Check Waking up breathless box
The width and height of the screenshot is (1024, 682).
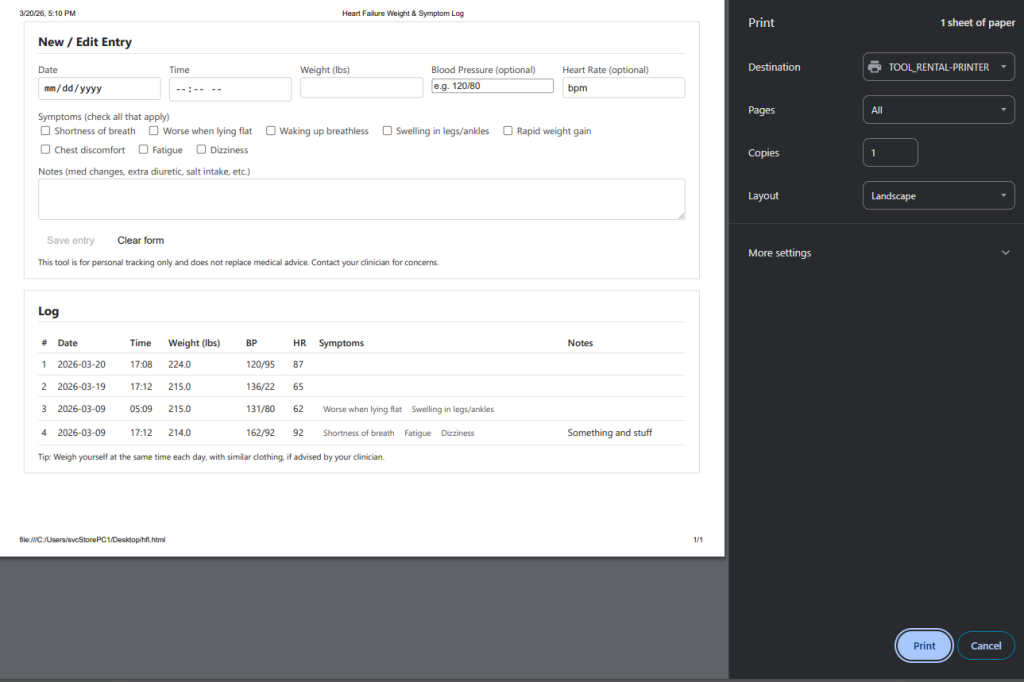[x=270, y=131]
